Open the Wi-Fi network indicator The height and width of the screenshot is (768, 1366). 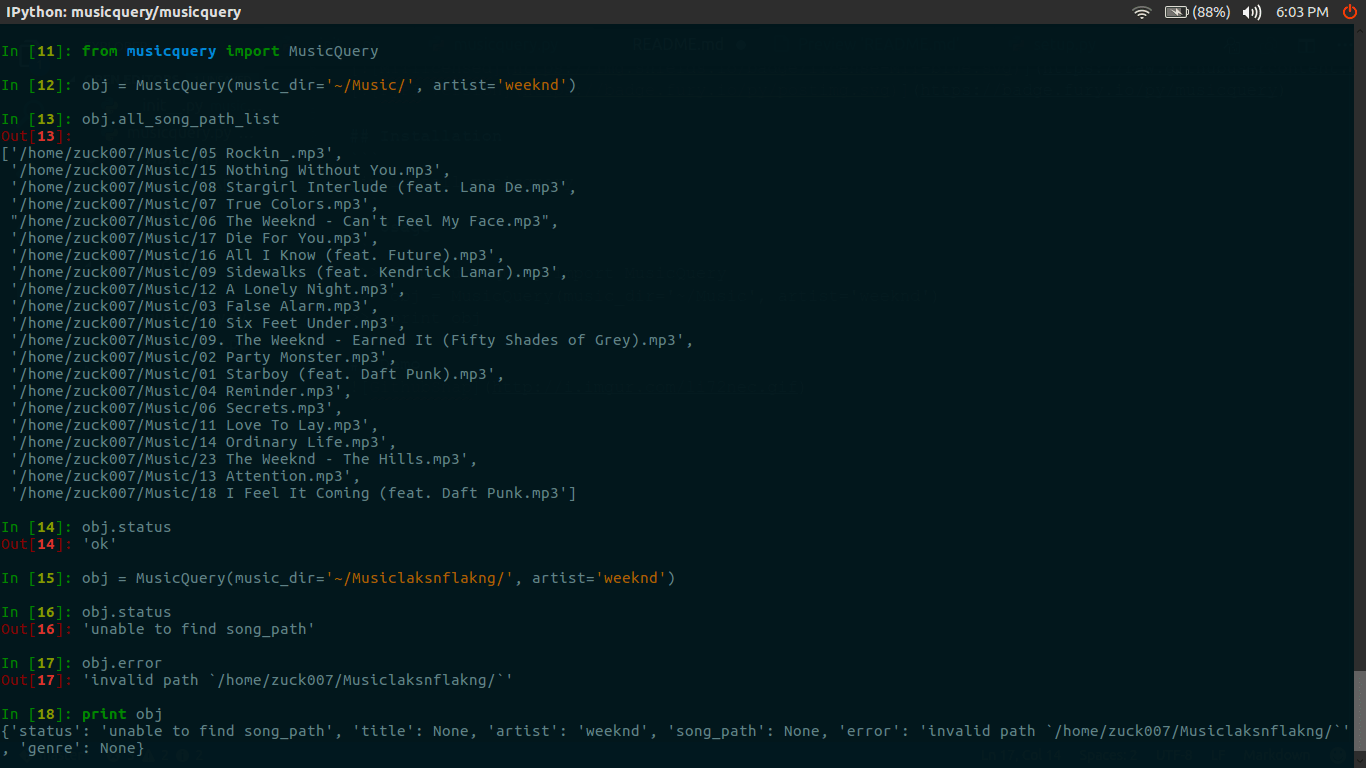[1141, 12]
